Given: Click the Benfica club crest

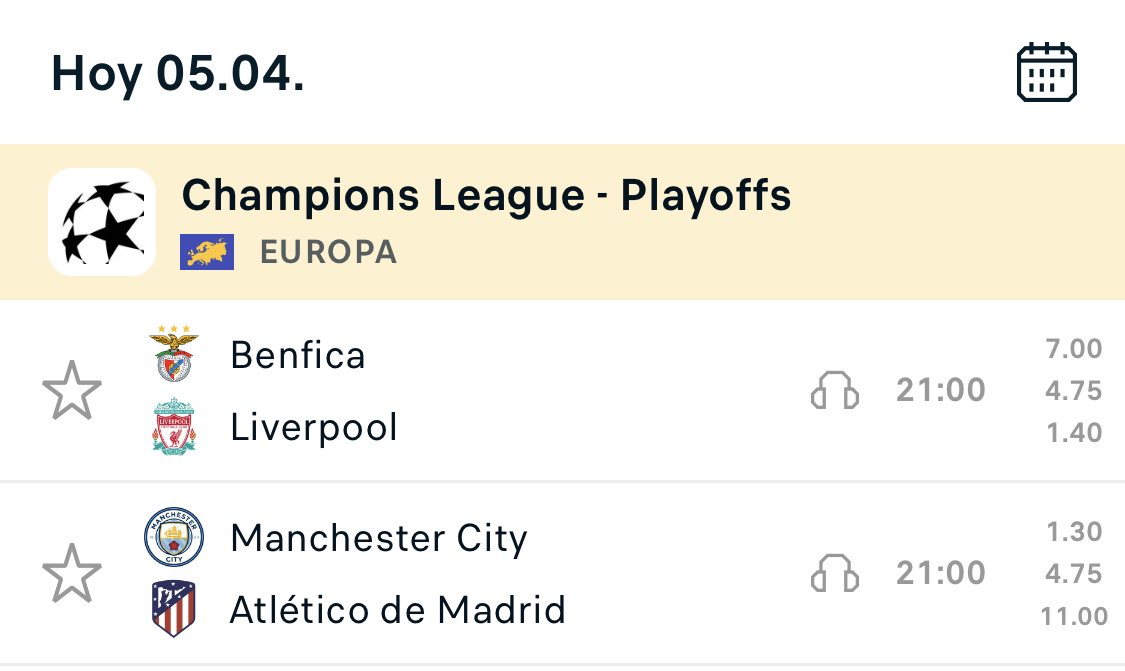Looking at the screenshot, I should tap(174, 355).
